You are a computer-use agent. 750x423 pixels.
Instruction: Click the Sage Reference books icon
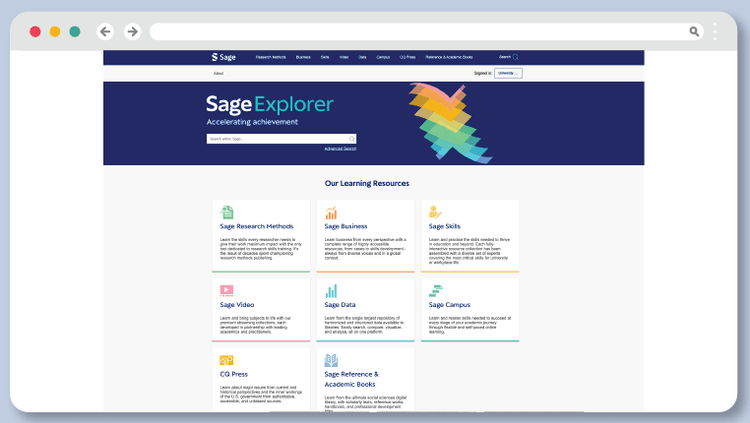tap(331, 360)
